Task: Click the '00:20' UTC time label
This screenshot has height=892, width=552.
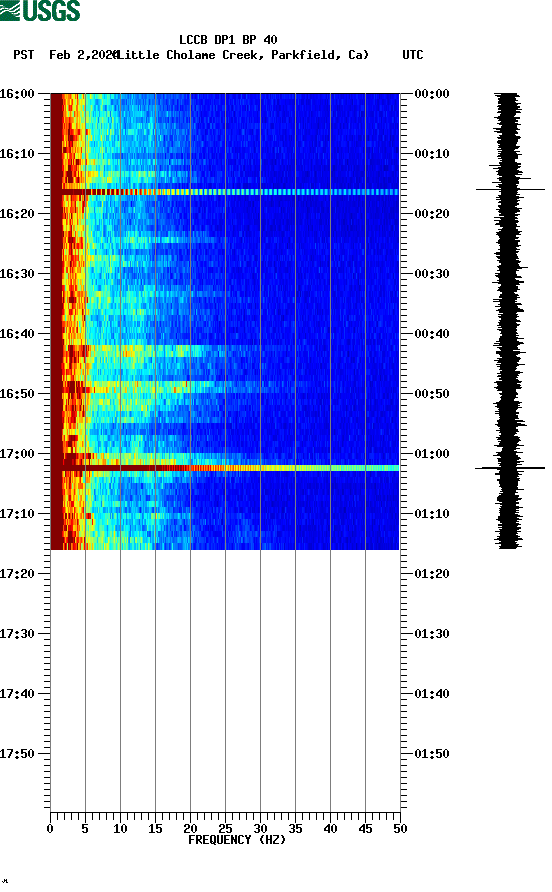Action: tap(432, 214)
